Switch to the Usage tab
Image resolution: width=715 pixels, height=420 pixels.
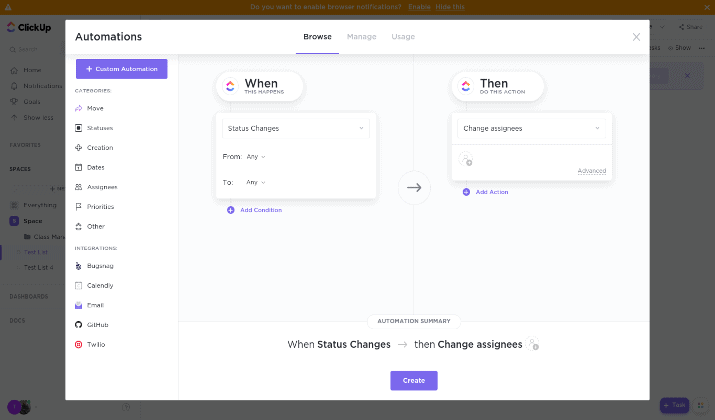[x=403, y=36]
